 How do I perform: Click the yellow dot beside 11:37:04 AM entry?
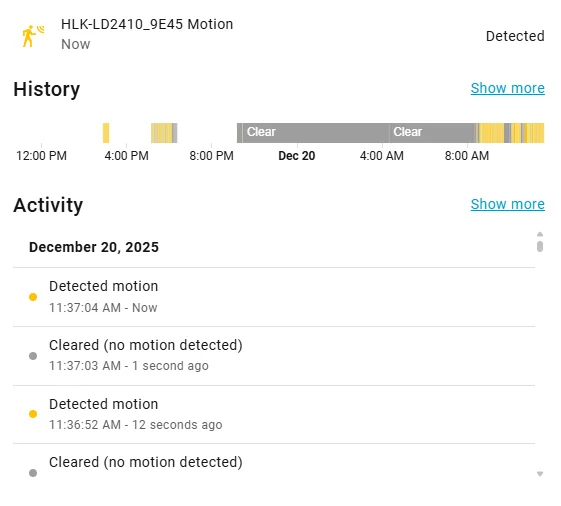pos(33,297)
